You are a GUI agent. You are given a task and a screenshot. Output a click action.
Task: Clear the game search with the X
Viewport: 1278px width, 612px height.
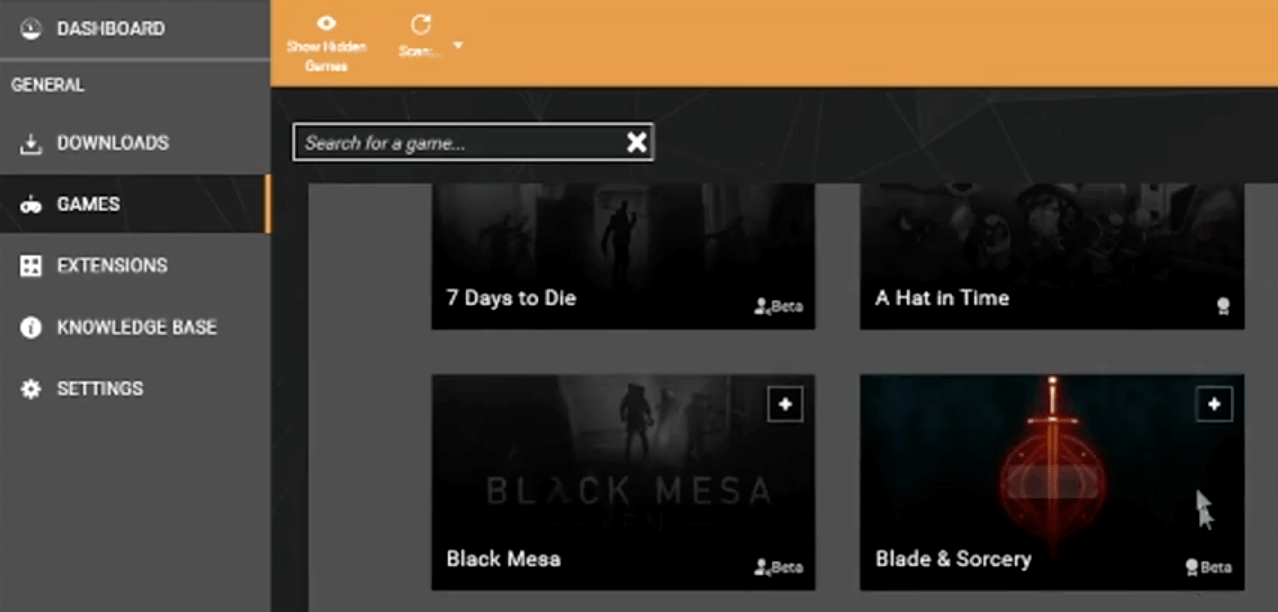click(x=637, y=143)
